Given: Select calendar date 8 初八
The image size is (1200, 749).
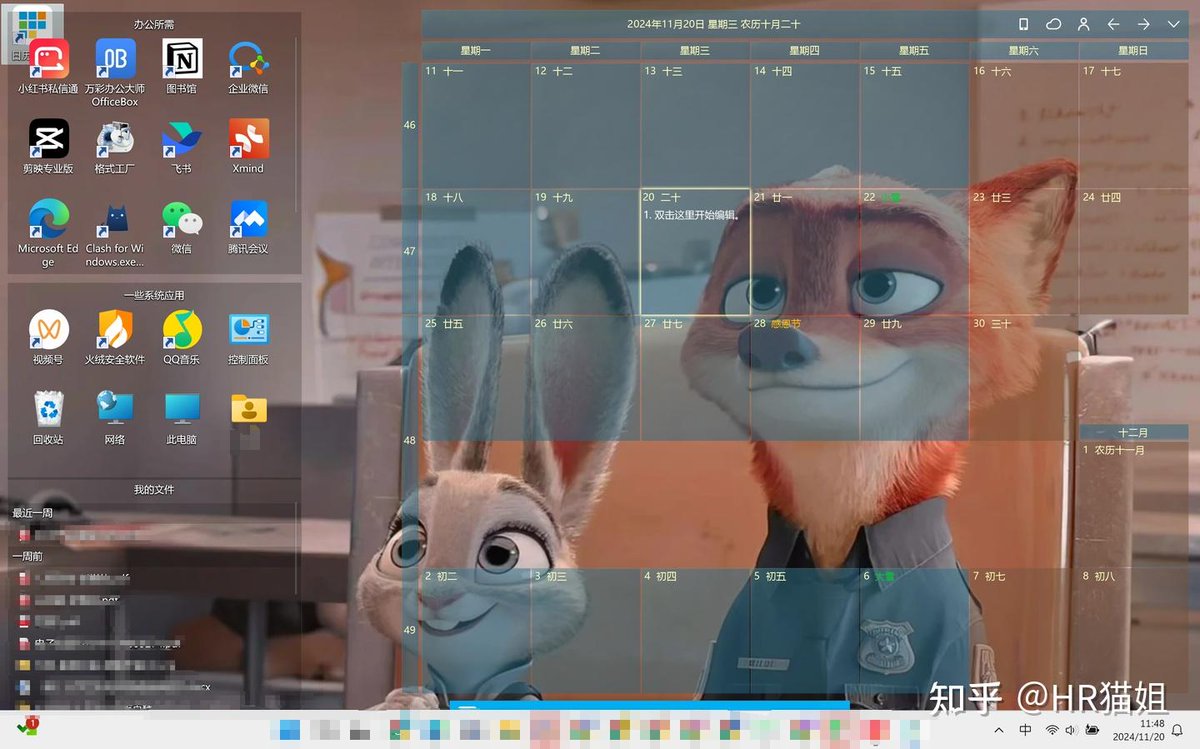Looking at the screenshot, I should coord(1134,630).
